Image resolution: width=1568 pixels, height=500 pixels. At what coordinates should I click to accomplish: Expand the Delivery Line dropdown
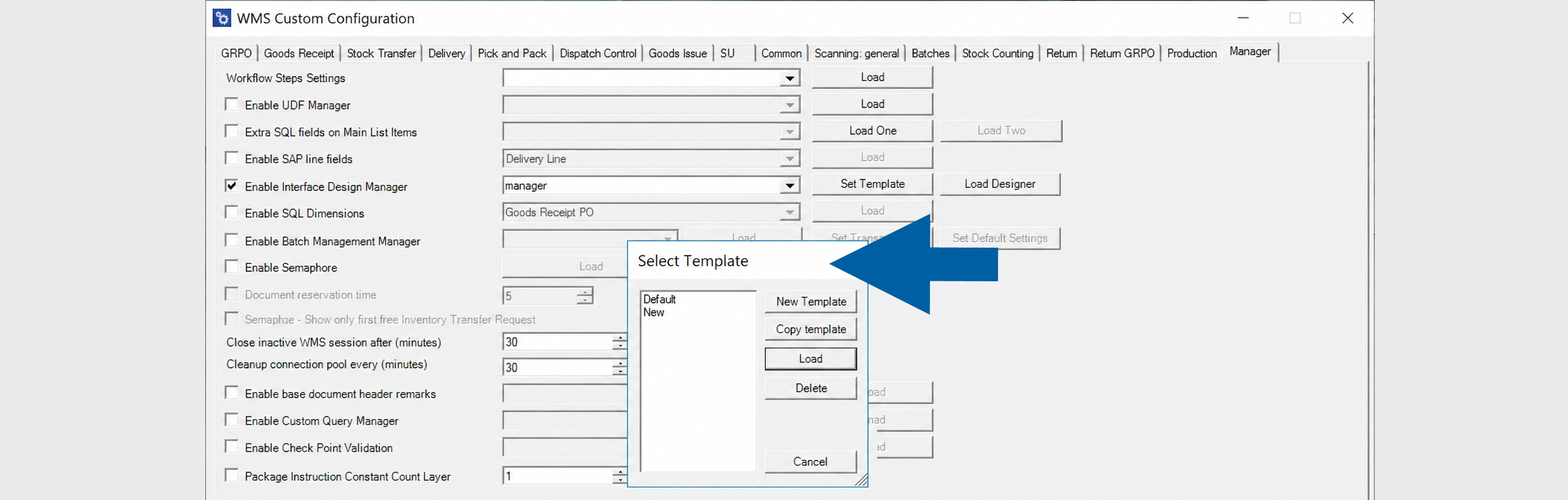pyautogui.click(x=789, y=159)
